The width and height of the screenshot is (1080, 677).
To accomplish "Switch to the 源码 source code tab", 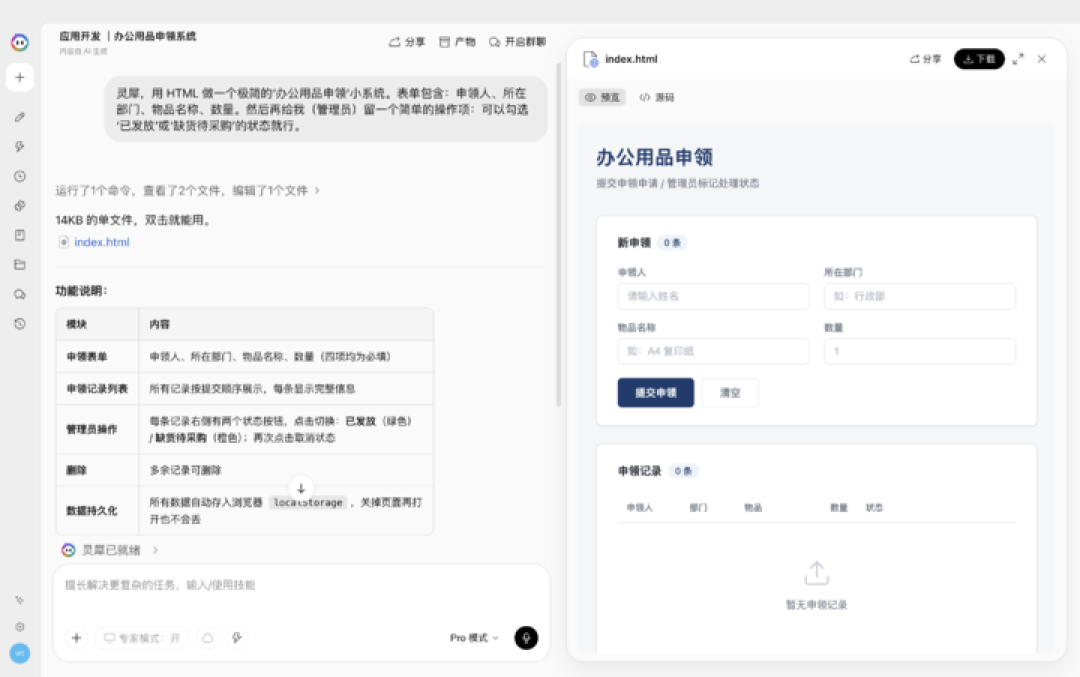I will 656,98.
